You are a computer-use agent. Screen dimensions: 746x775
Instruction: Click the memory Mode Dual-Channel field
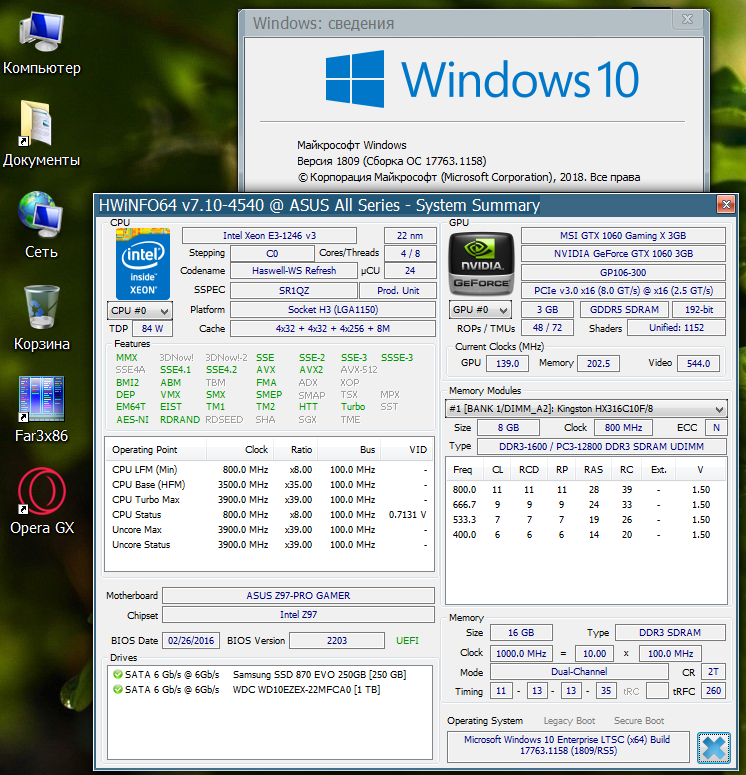(579, 672)
